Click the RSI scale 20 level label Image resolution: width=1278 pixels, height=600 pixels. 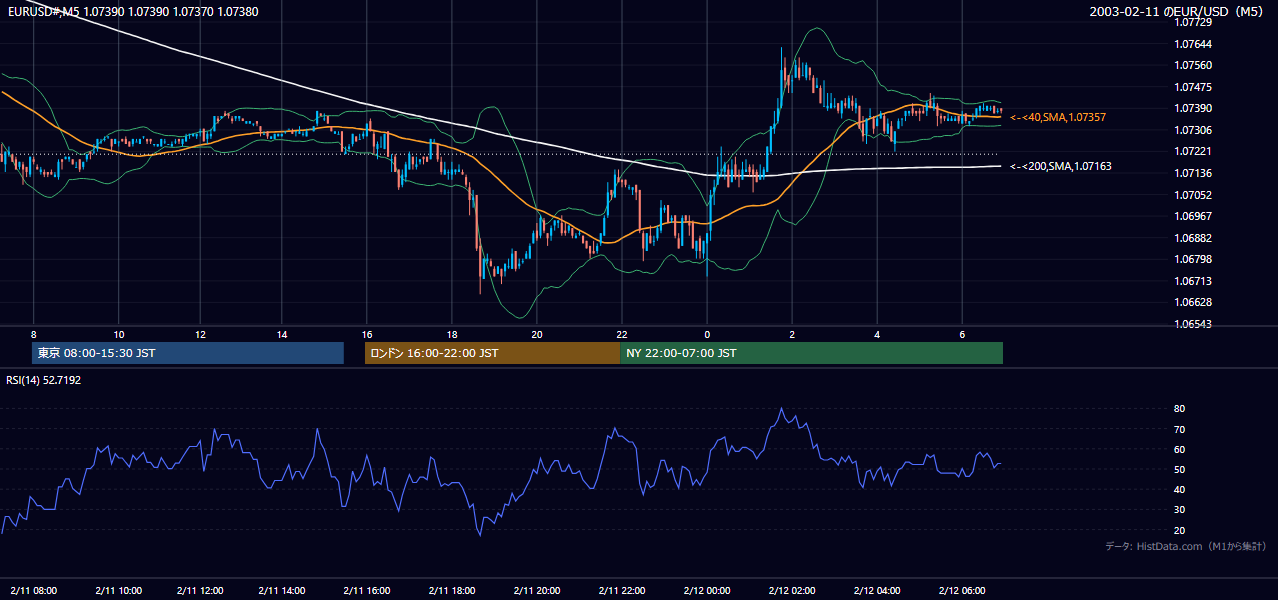[1180, 530]
